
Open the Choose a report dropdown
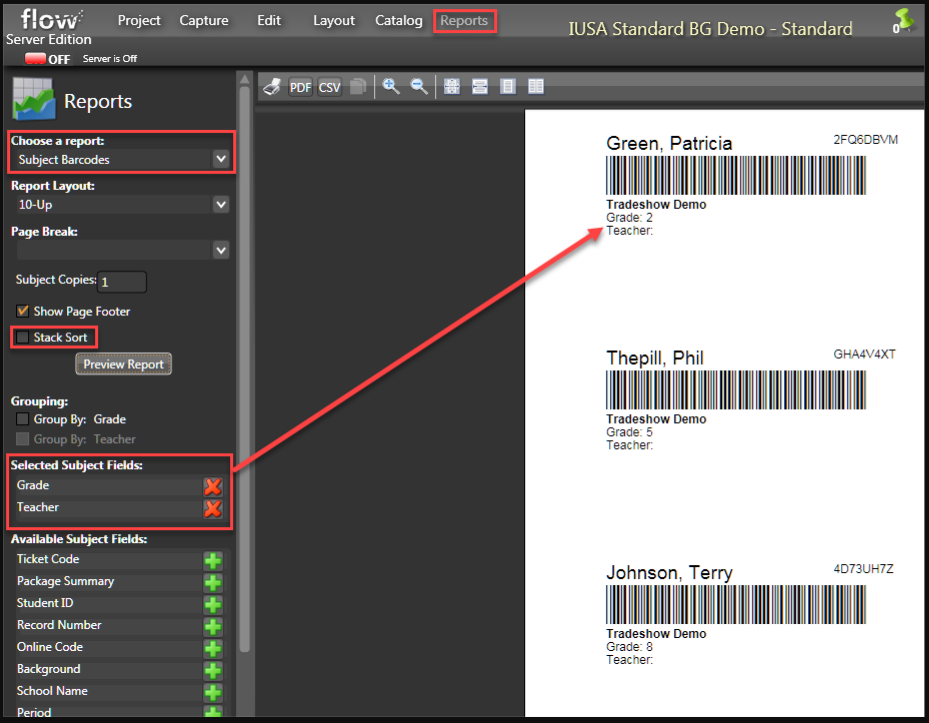222,158
